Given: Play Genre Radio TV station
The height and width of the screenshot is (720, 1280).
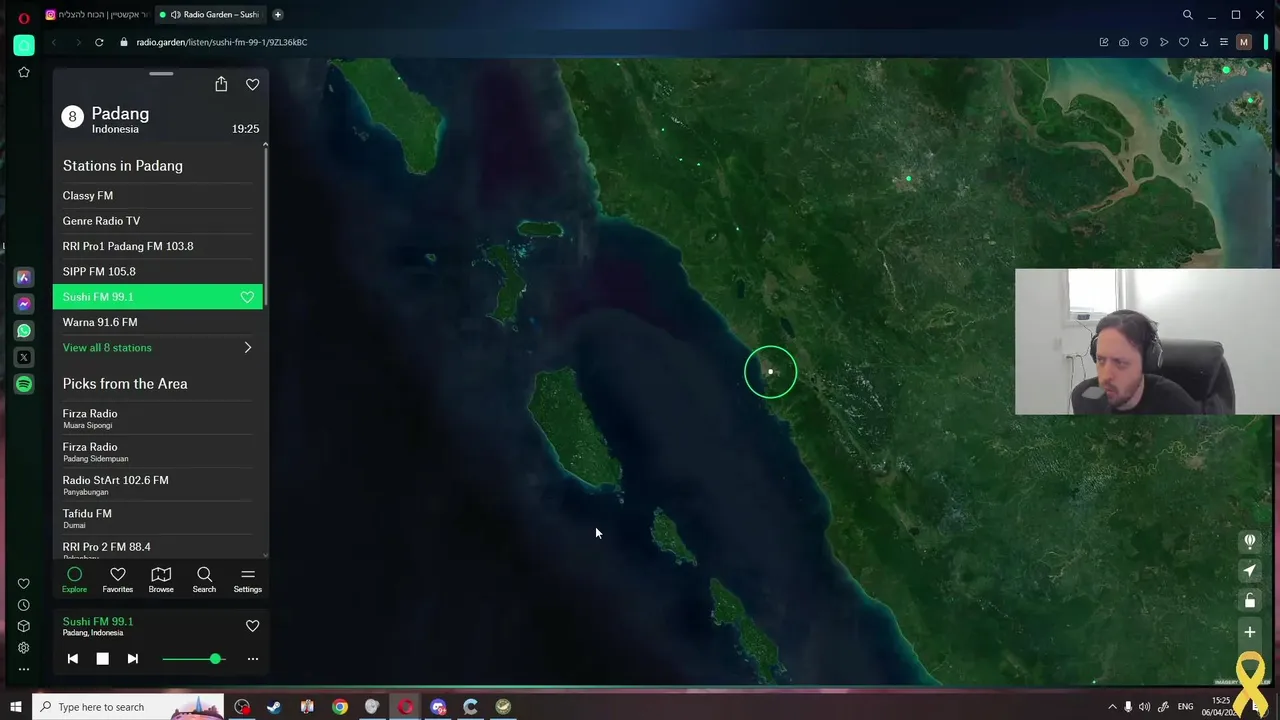Looking at the screenshot, I should 158,221.
